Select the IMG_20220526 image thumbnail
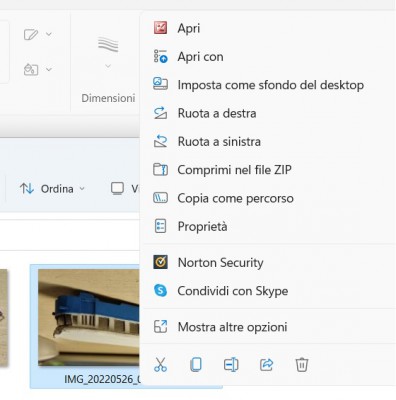396x400 pixels. tap(89, 317)
